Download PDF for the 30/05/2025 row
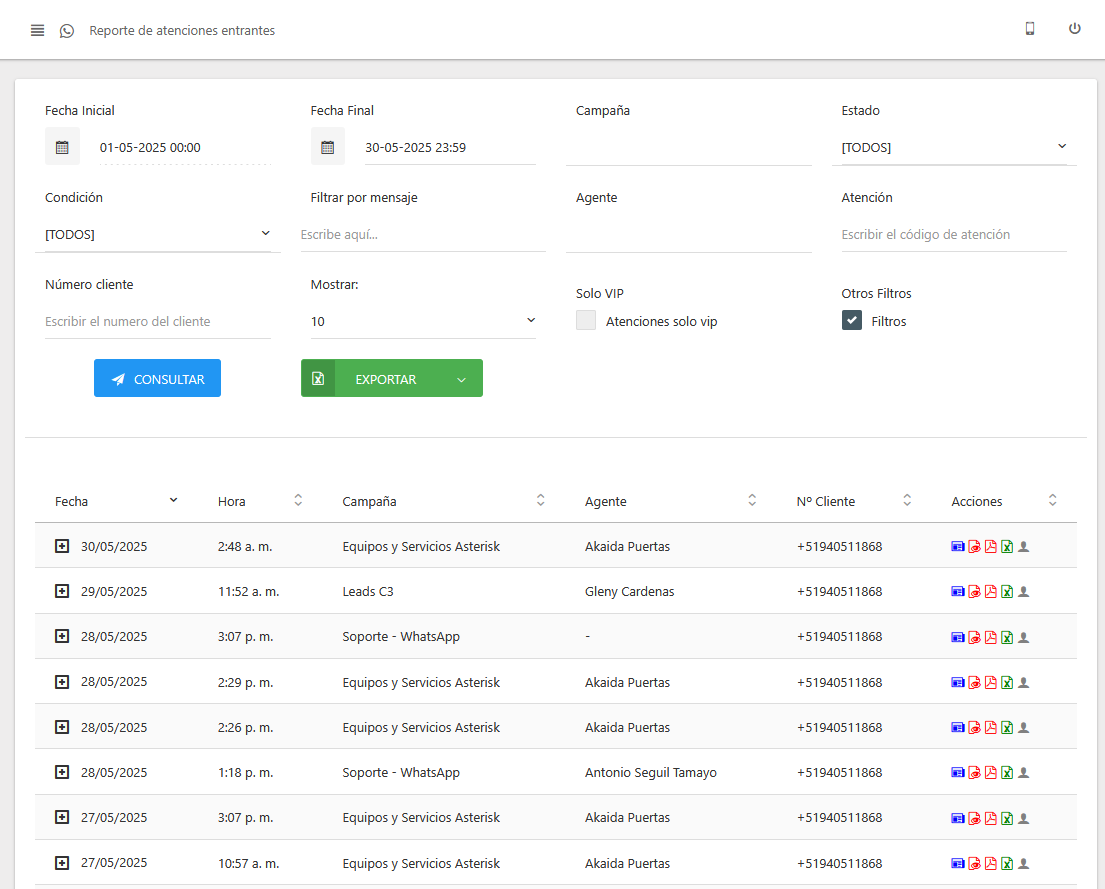Screen dimensions: 1105x889 pyautogui.click(x=991, y=546)
